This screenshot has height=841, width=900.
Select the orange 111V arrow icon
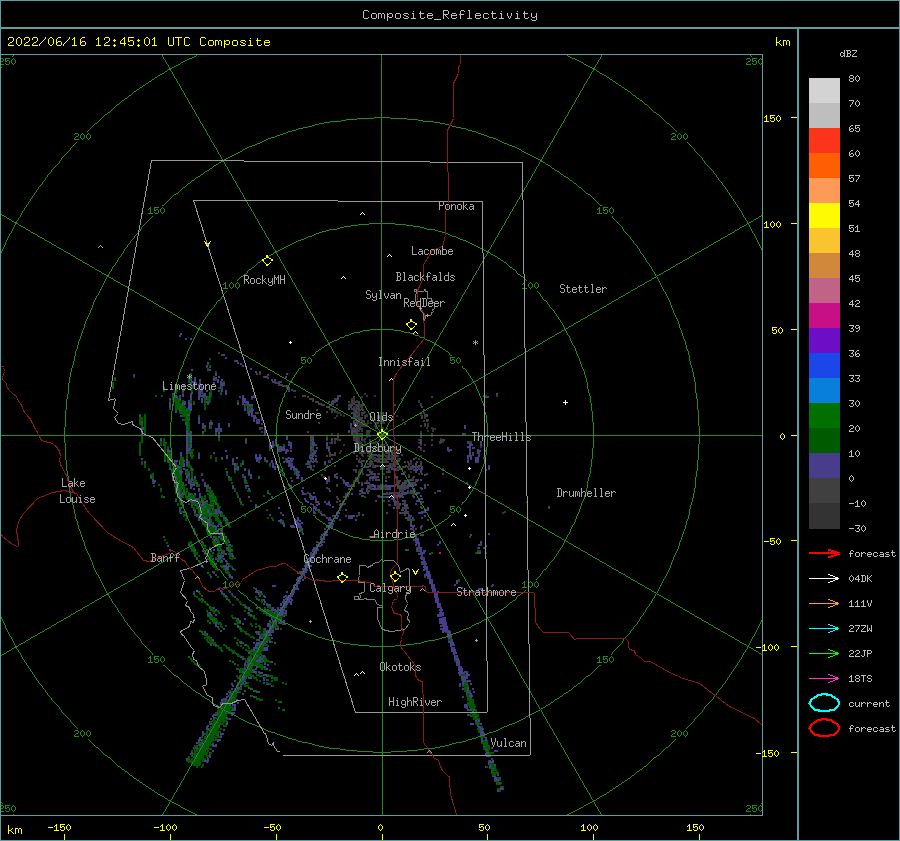click(x=824, y=603)
